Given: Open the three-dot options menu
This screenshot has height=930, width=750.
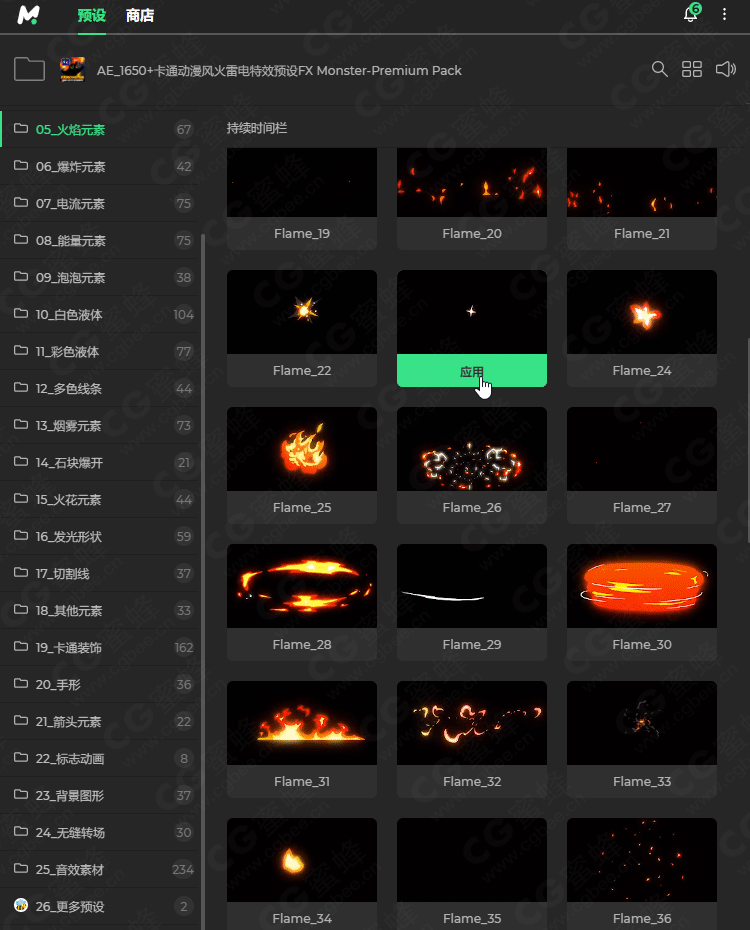Looking at the screenshot, I should coord(724,14).
